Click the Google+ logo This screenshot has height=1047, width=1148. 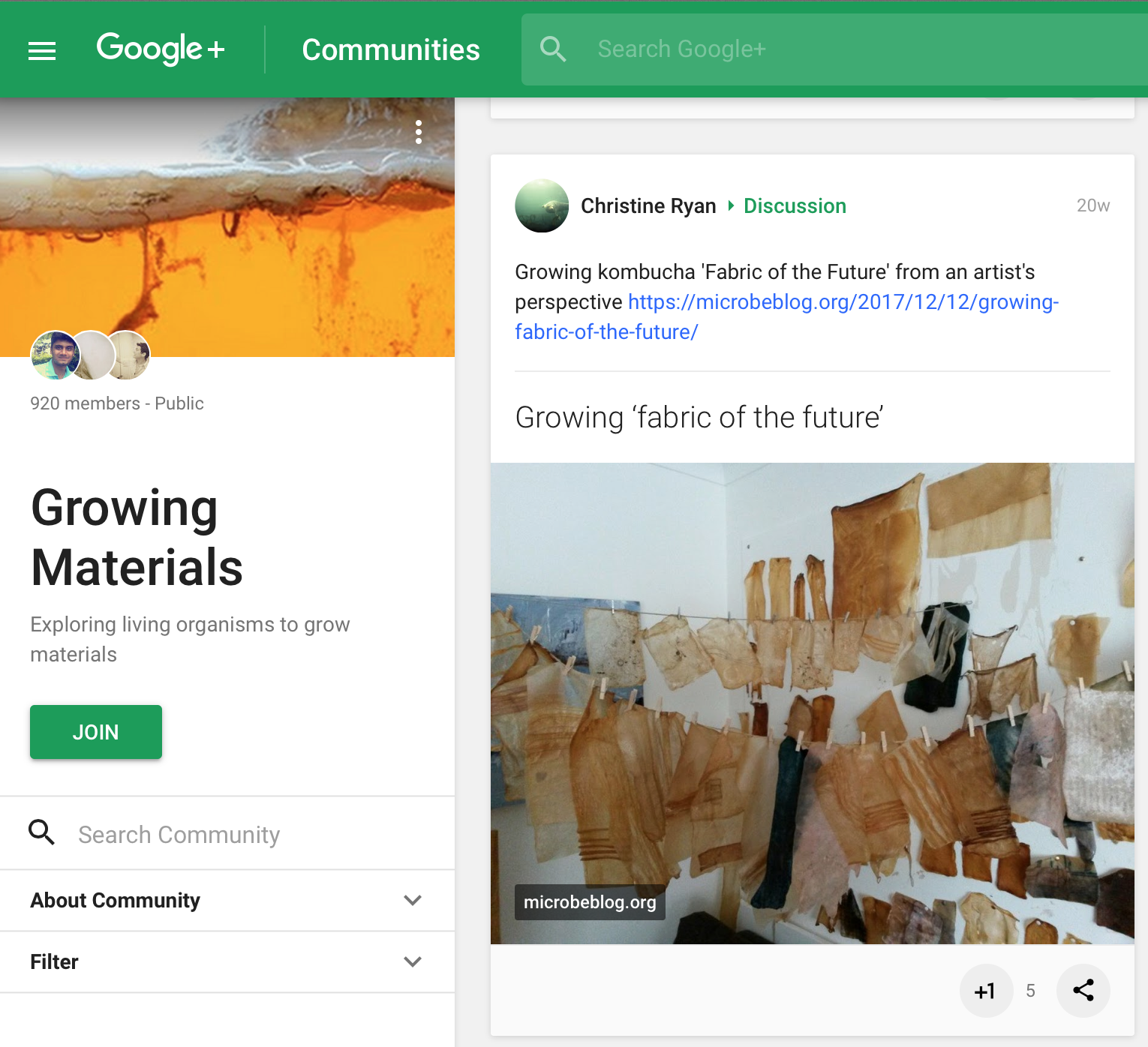pyautogui.click(x=160, y=49)
